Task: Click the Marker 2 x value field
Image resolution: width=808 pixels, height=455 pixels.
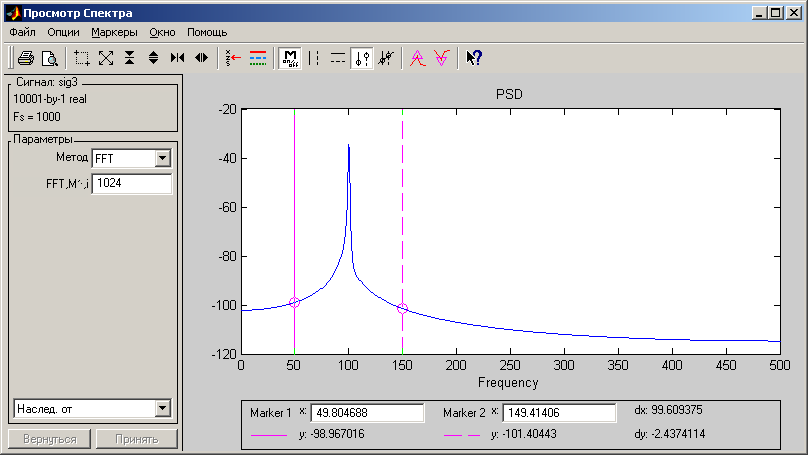Action: (559, 413)
